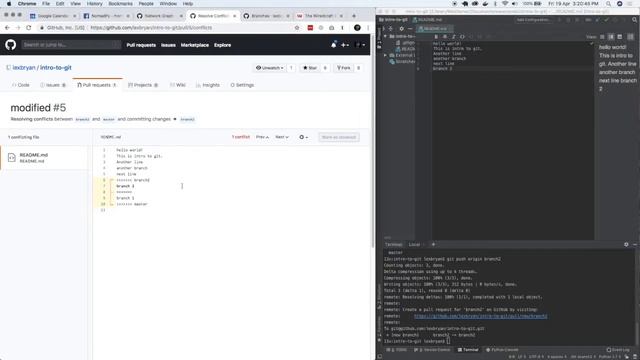Fork the intro-to-git repository
The image size is (640, 360).
point(344,68)
